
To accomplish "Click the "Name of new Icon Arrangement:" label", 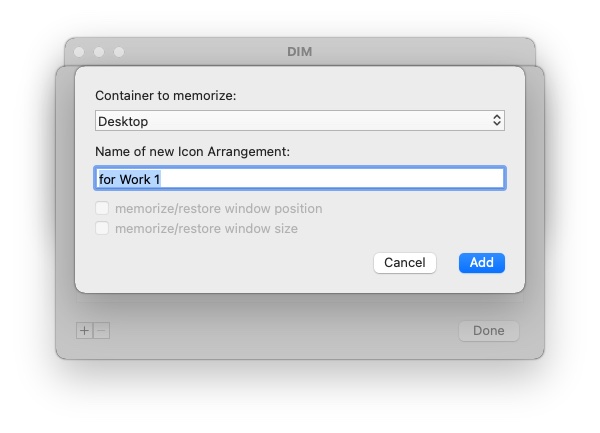I will (x=192, y=151).
